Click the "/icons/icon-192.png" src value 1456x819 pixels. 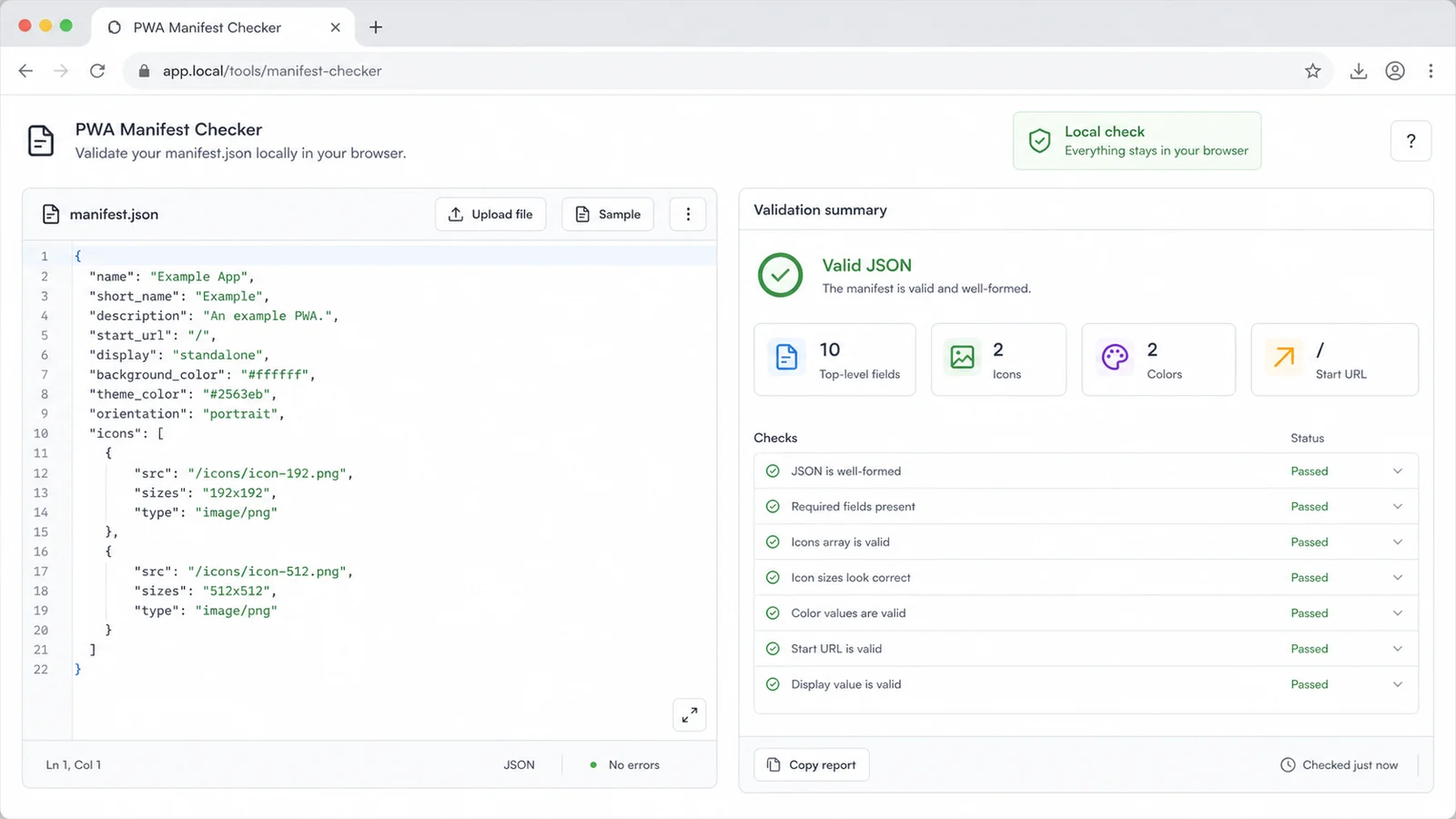click(x=267, y=473)
